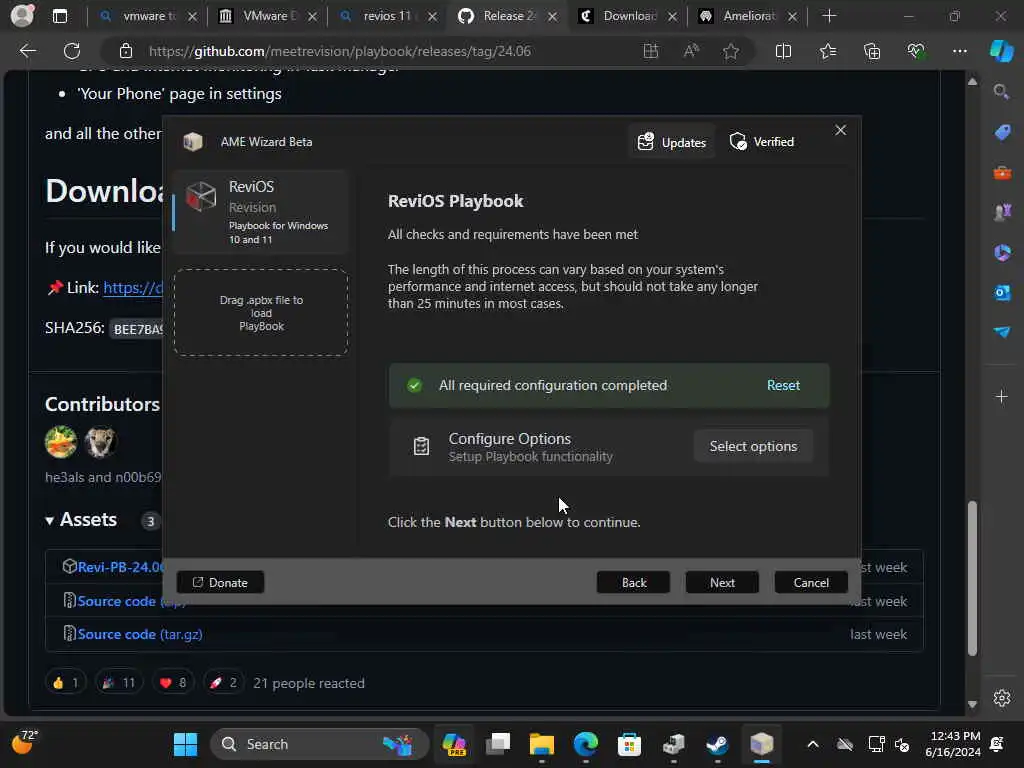
Task: Click the Donate button
Action: (x=220, y=583)
